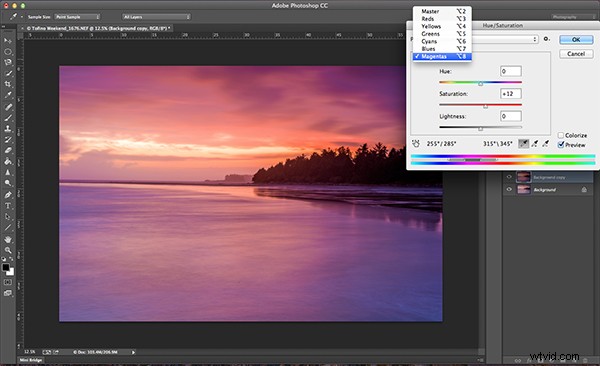Select the eyedropper in Hue/Saturation dialog
The image size is (600, 366).
point(523,144)
